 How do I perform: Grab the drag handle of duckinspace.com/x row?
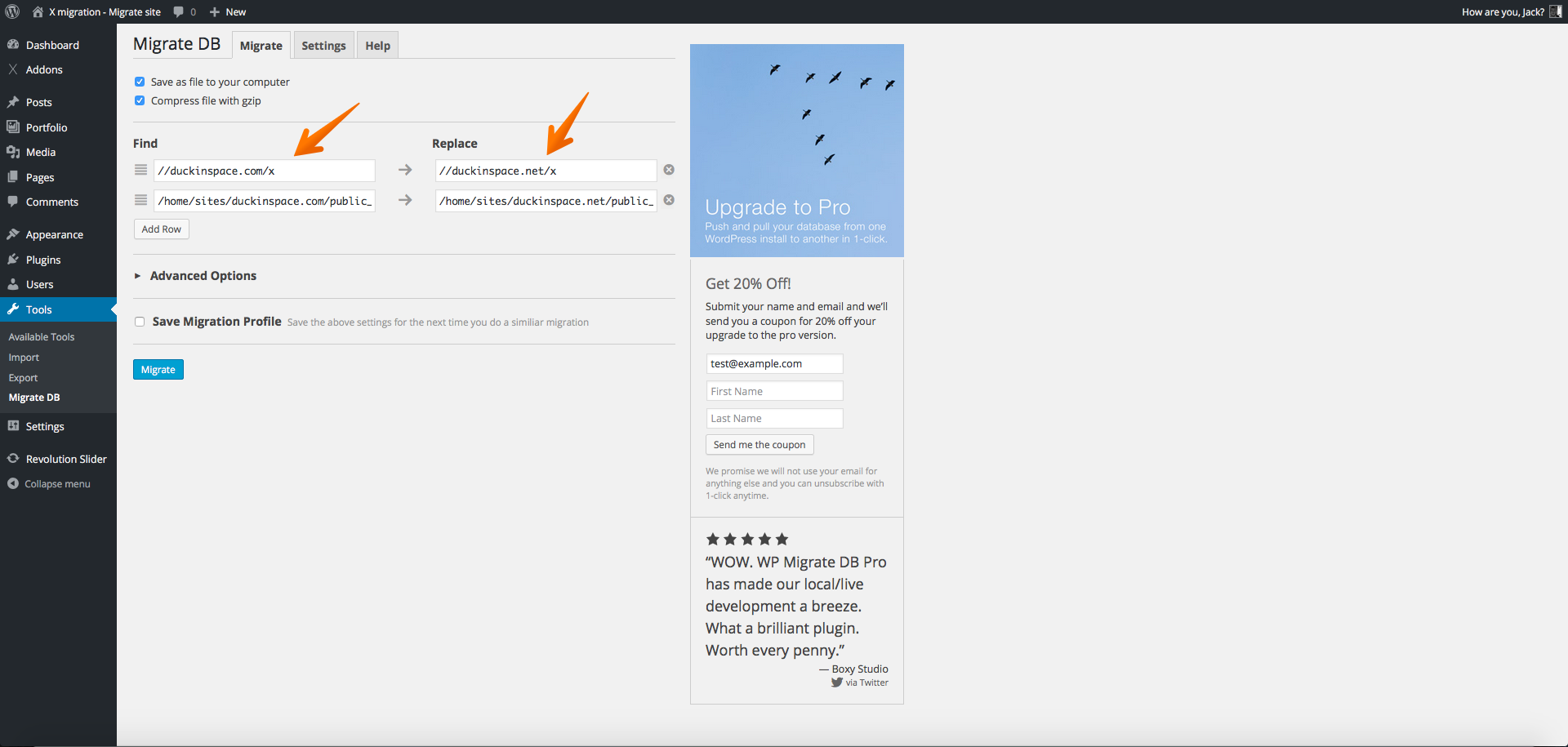pyautogui.click(x=140, y=170)
